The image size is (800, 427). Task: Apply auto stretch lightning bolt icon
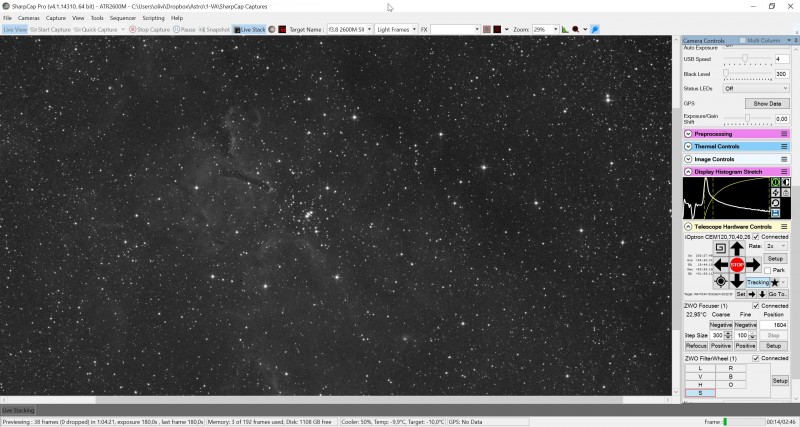coord(776,192)
